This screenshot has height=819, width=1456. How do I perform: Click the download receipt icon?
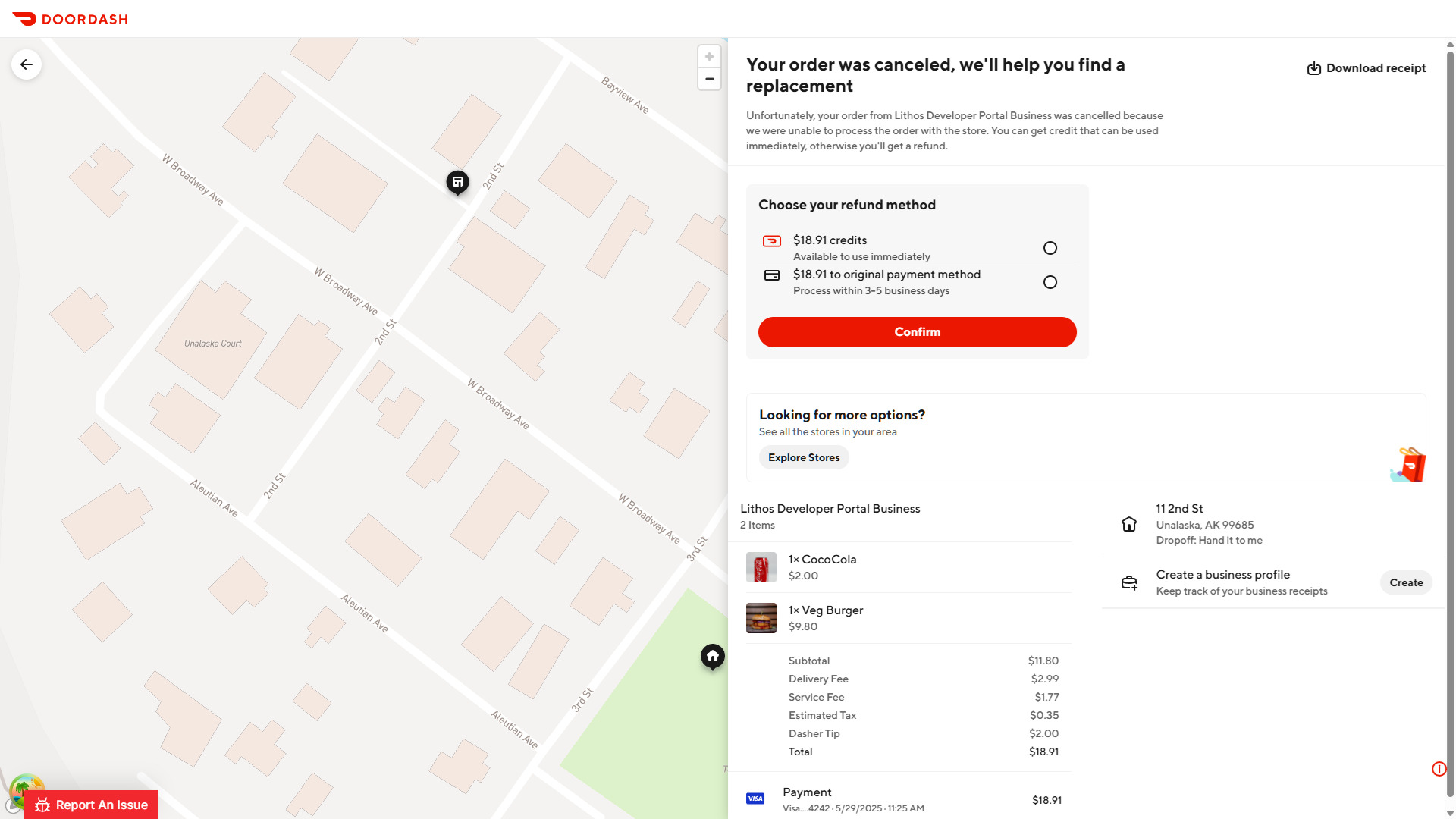tap(1314, 68)
